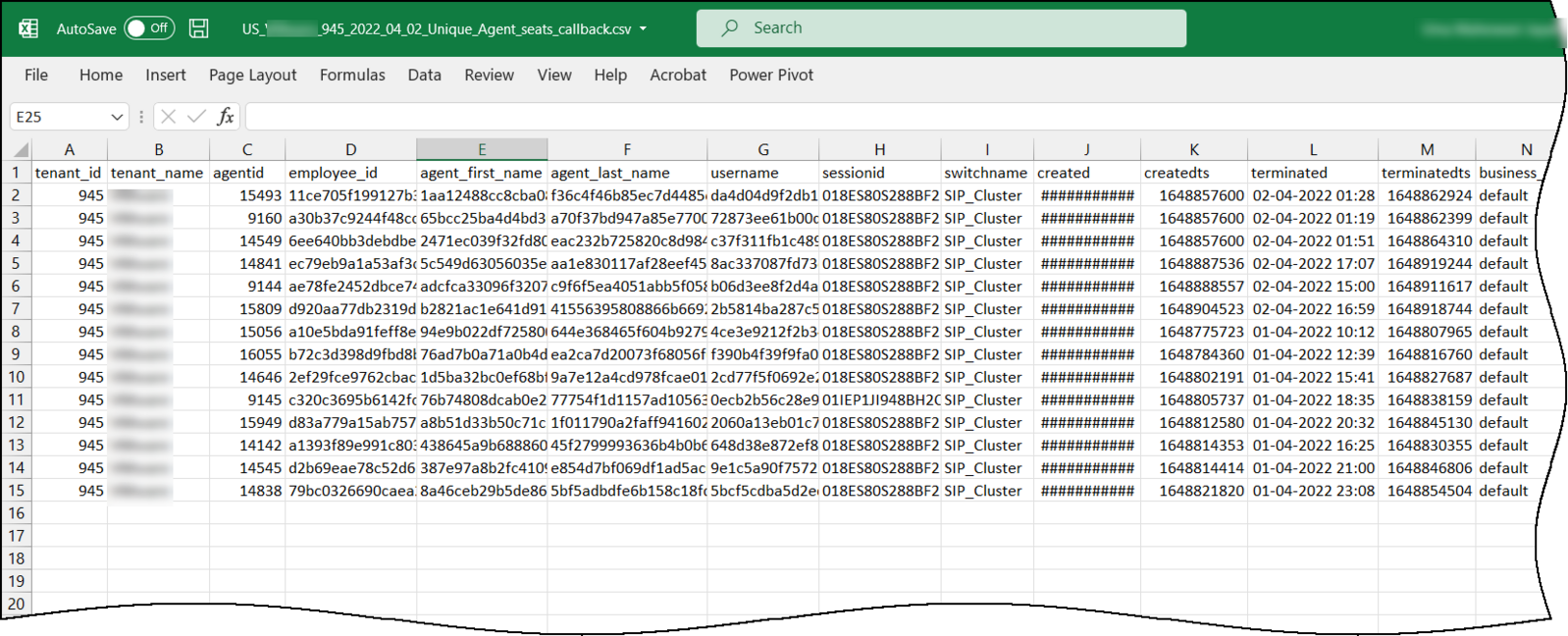The height and width of the screenshot is (636, 1568).
Task: Switch to the Page Layout tab
Action: [252, 76]
